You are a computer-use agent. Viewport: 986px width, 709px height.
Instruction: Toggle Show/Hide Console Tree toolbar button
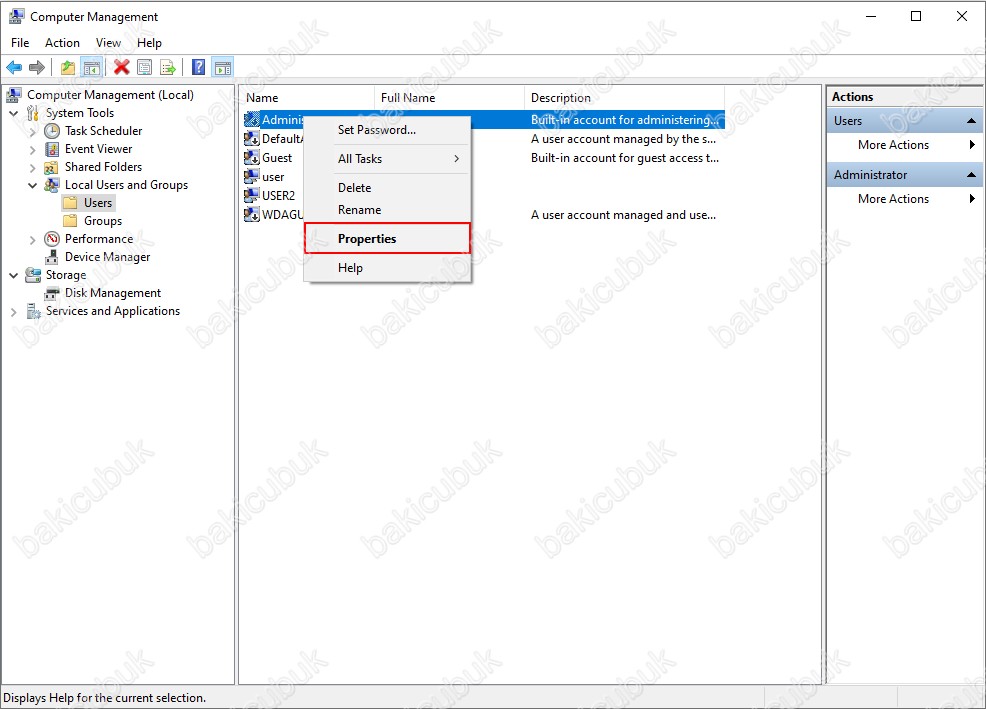tap(92, 67)
